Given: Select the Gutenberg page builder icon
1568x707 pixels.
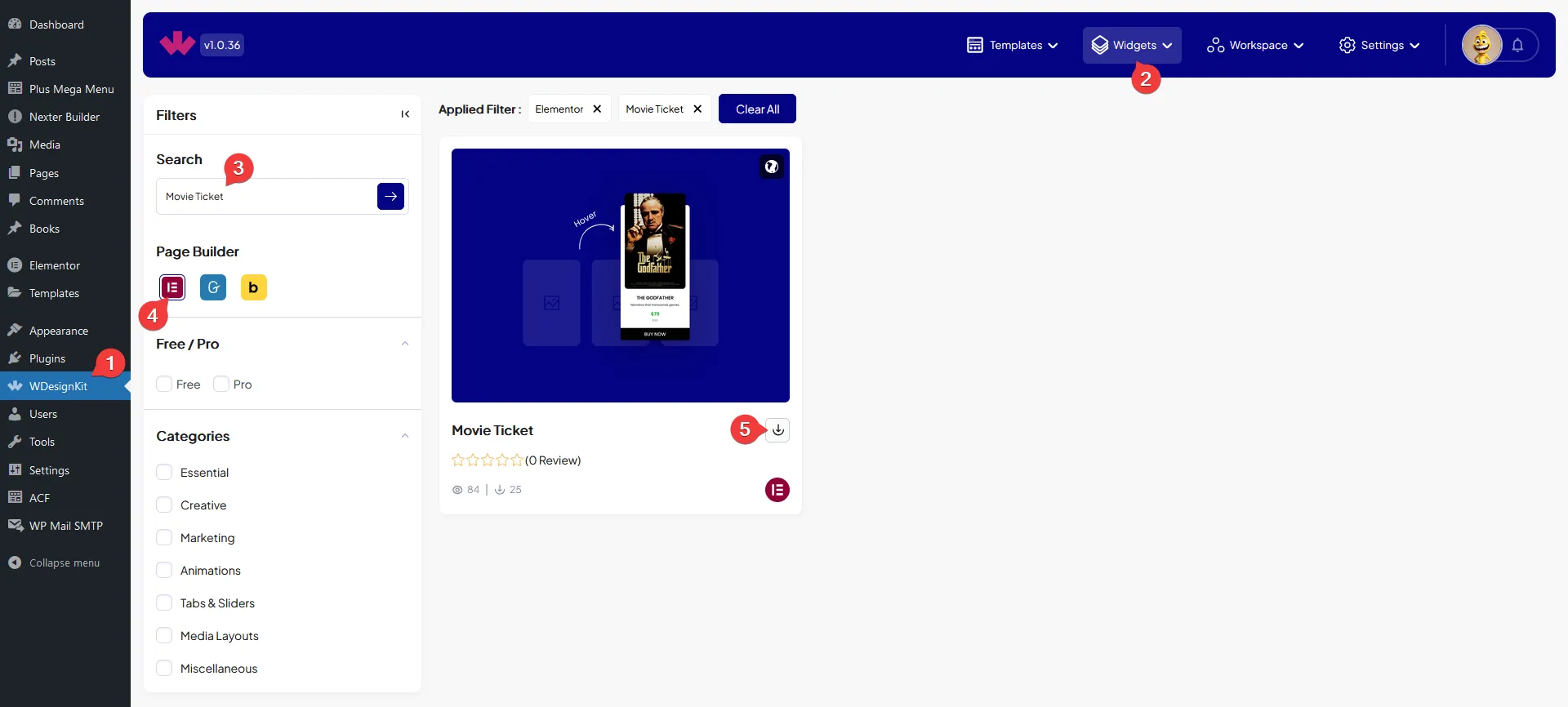Looking at the screenshot, I should click(213, 287).
